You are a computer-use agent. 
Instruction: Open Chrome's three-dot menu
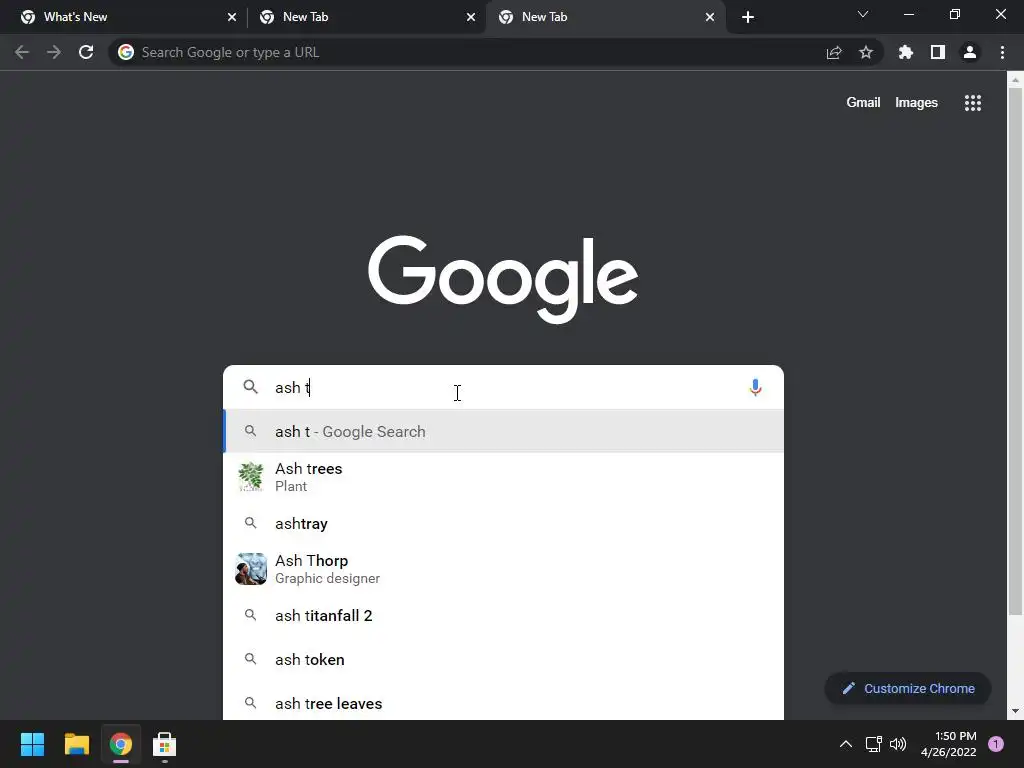click(1002, 52)
